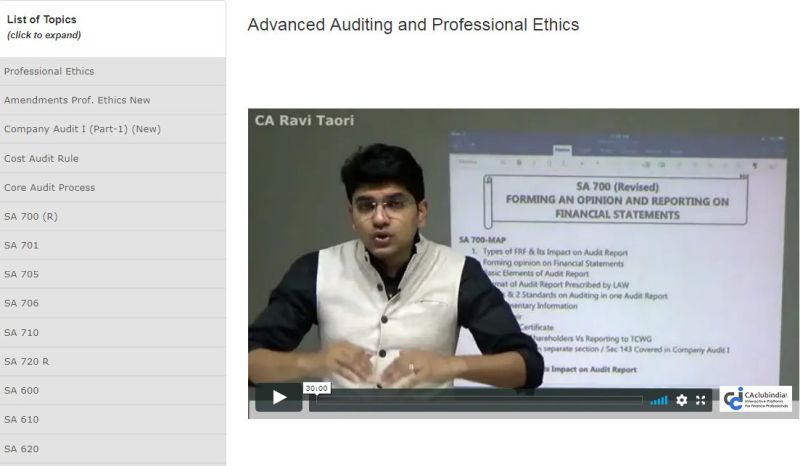Enter fullscreen mode for the video
800x466 pixels.
click(x=701, y=400)
